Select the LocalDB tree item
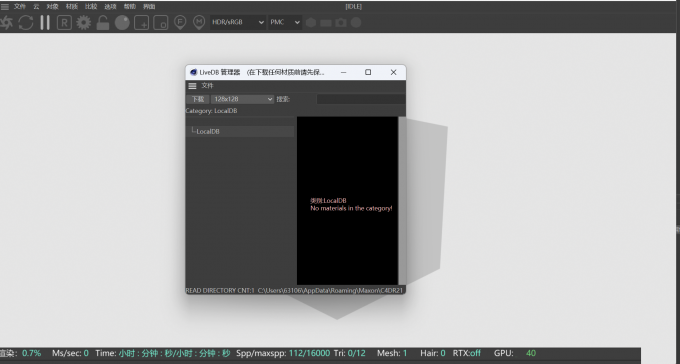Image resolution: width=680 pixels, height=364 pixels. 240,131
